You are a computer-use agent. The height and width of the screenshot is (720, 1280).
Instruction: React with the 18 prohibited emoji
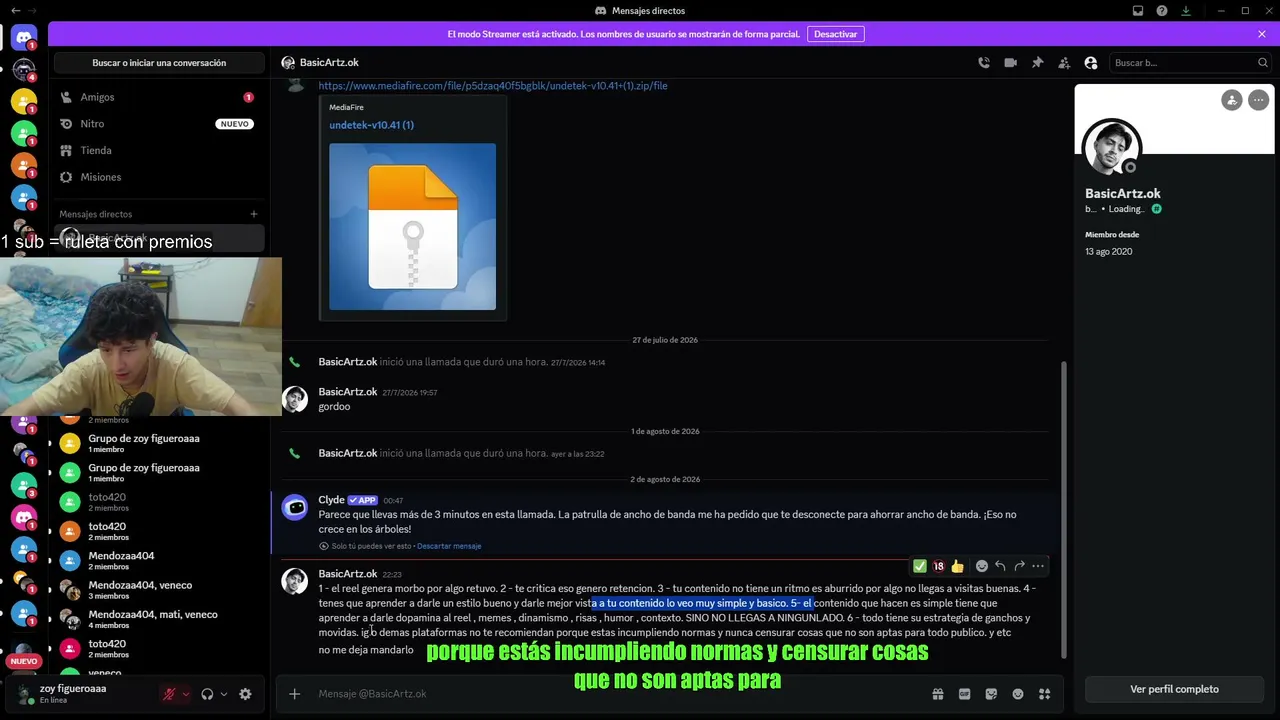(939, 566)
